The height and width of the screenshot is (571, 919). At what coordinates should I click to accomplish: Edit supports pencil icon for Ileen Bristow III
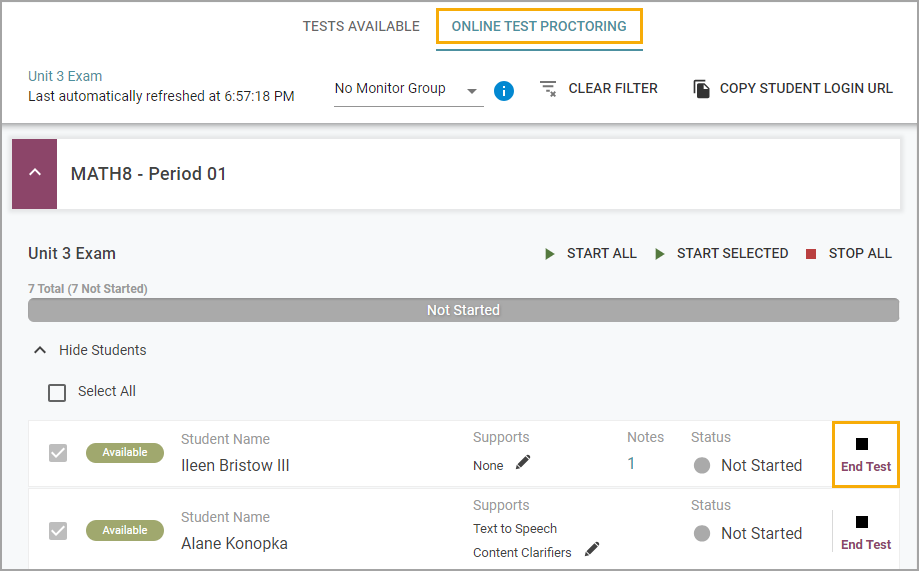pyautogui.click(x=523, y=462)
